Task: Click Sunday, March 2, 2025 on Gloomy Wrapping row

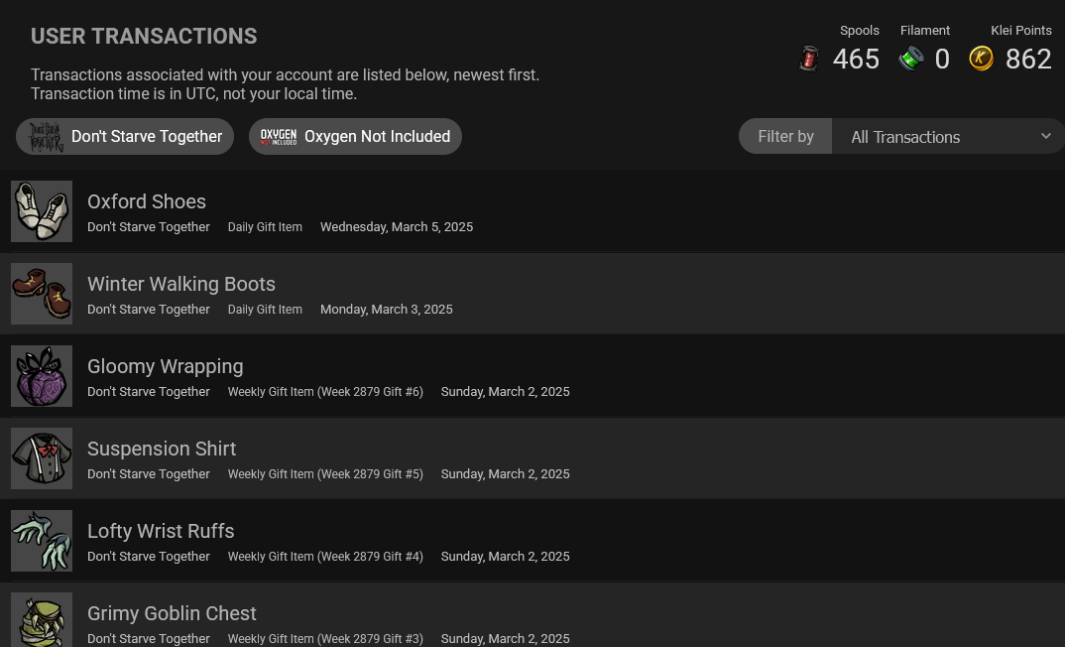Action: 505,392
